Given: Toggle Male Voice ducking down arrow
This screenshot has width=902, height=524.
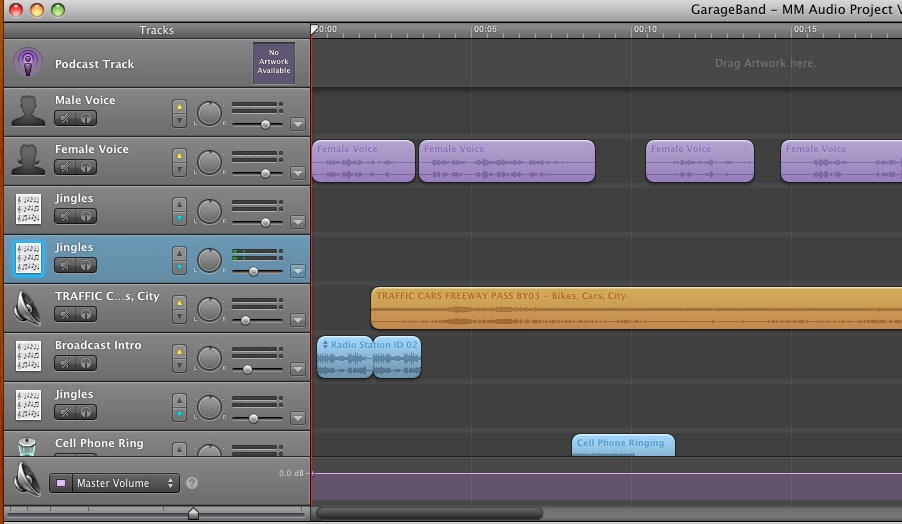Looking at the screenshot, I should 179,120.
